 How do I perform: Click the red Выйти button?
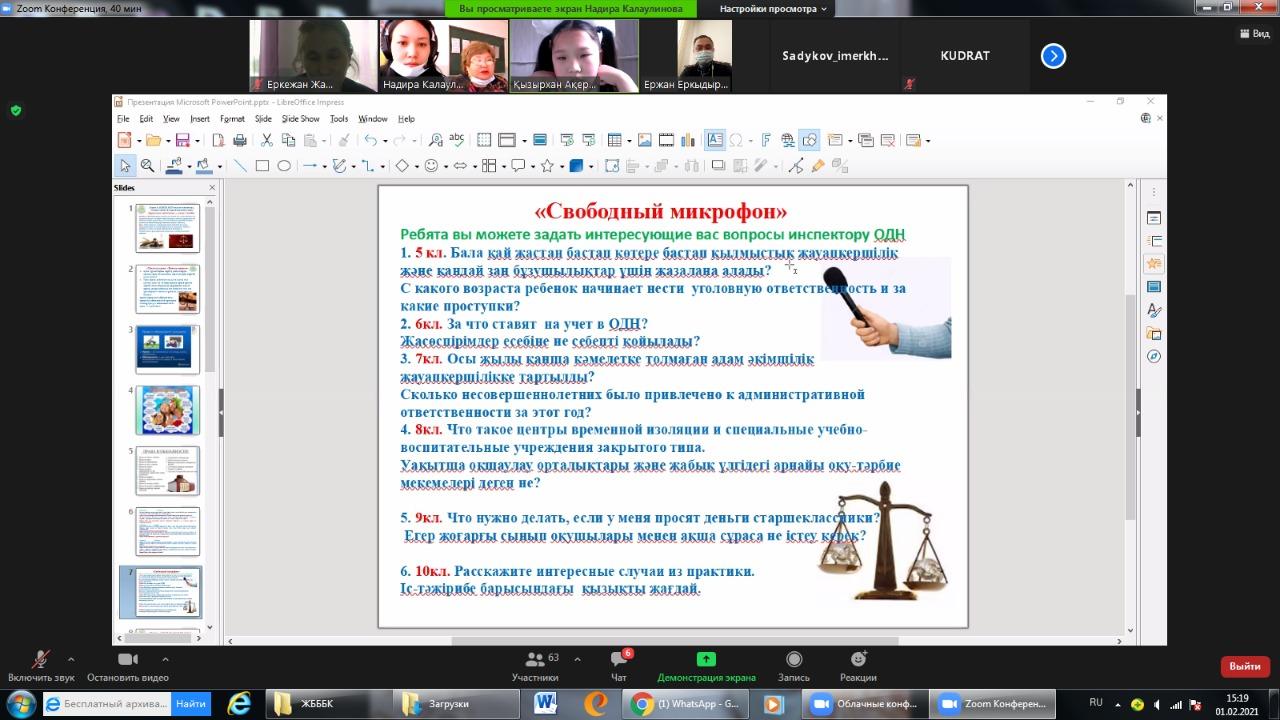[1244, 666]
